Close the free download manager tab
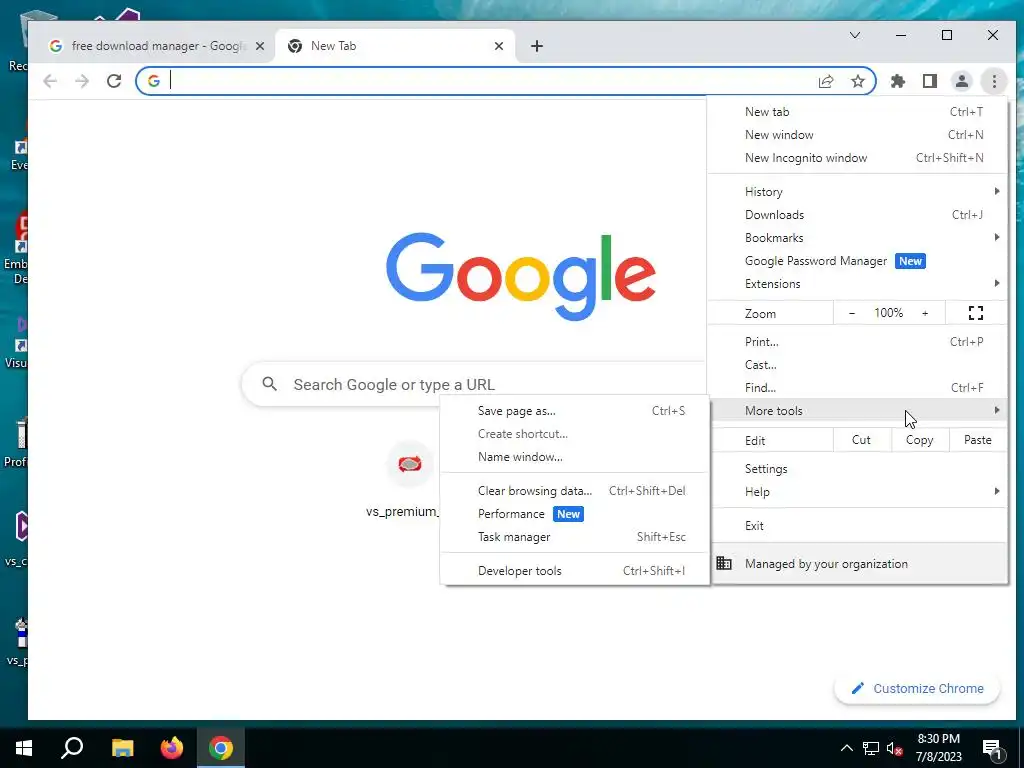This screenshot has height=768, width=1024. click(x=260, y=46)
